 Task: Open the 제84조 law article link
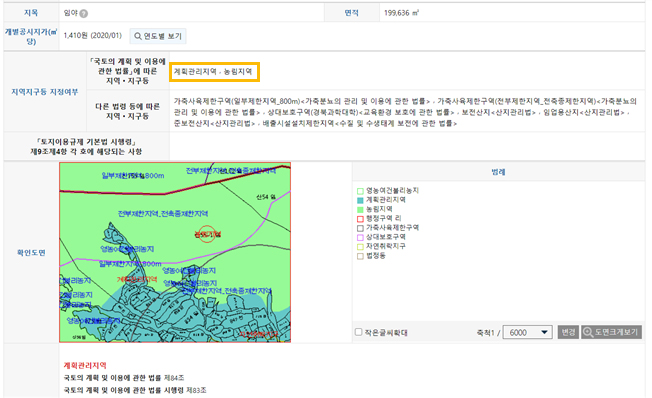(174, 378)
